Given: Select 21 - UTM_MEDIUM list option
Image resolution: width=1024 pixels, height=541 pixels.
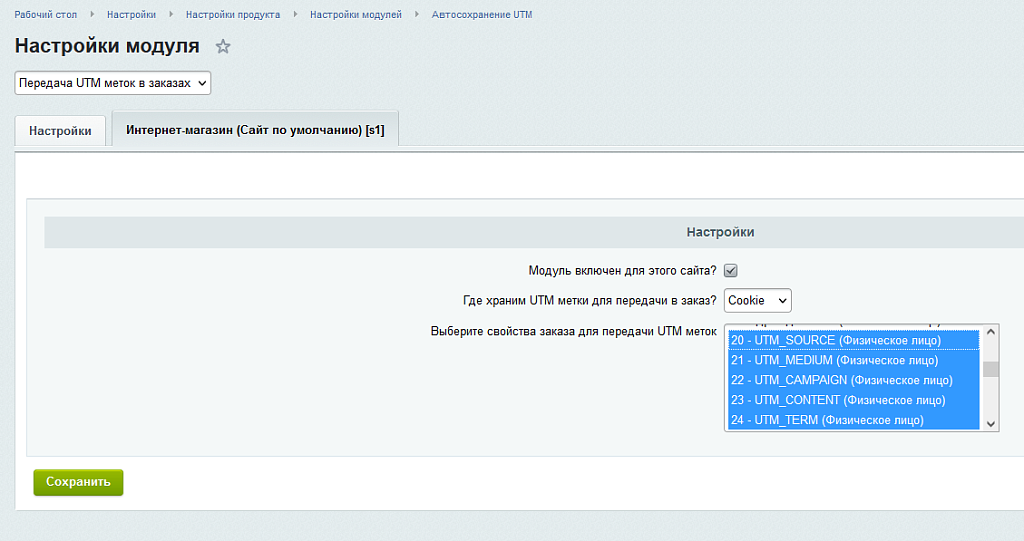Looking at the screenshot, I should point(834,360).
